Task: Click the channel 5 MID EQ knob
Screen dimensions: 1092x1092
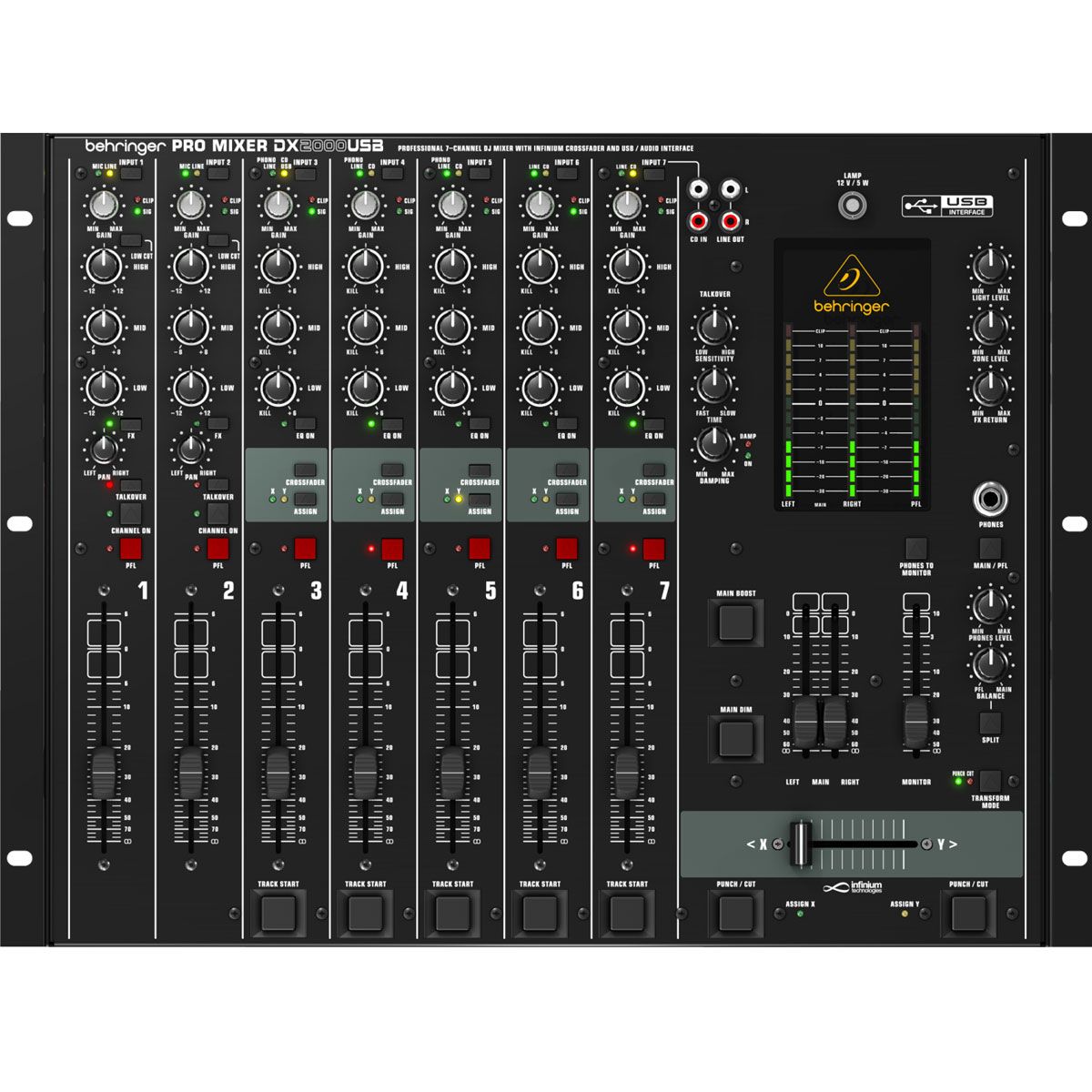Action: pyautogui.click(x=451, y=326)
